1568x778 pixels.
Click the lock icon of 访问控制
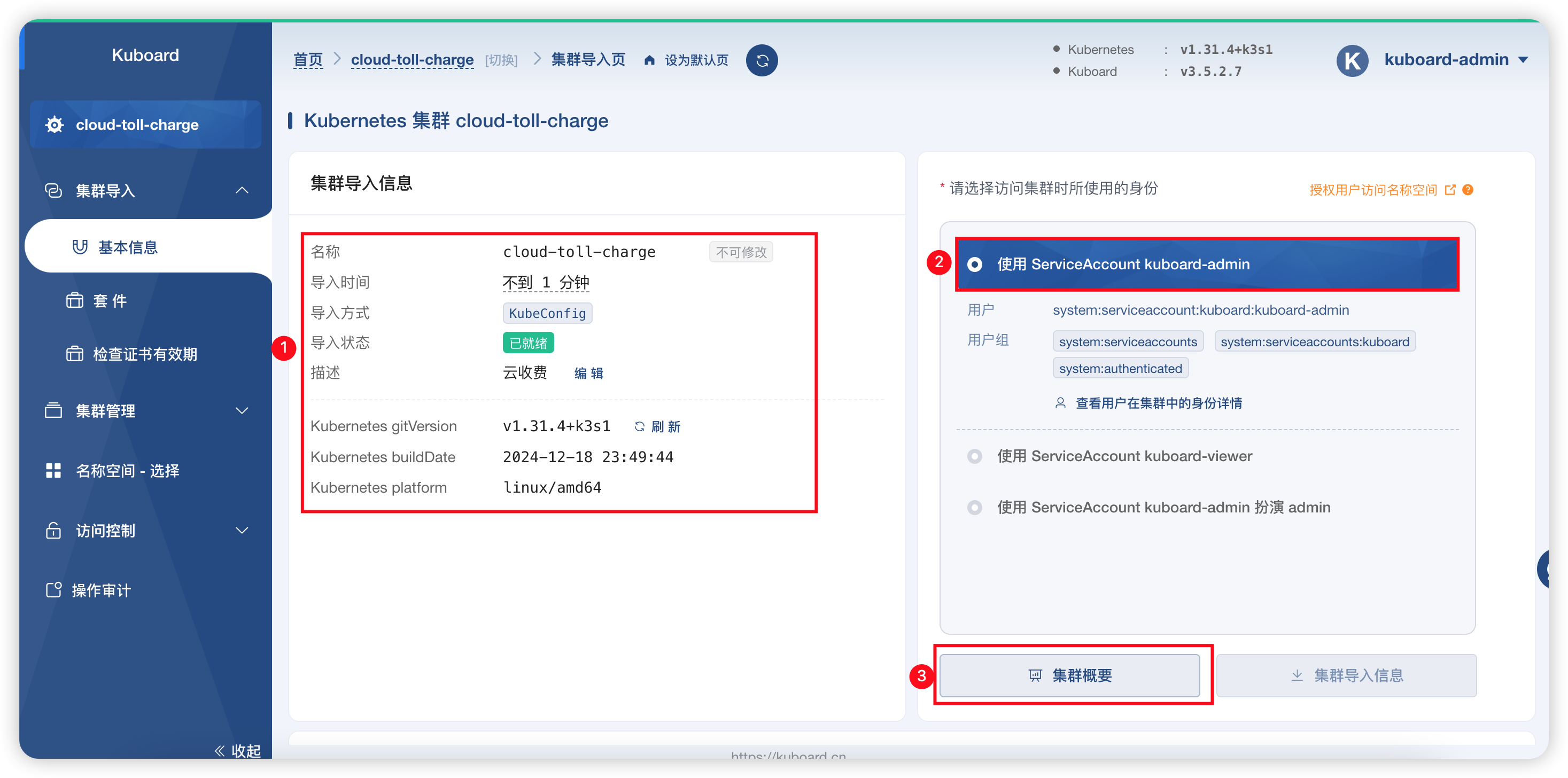click(53, 530)
